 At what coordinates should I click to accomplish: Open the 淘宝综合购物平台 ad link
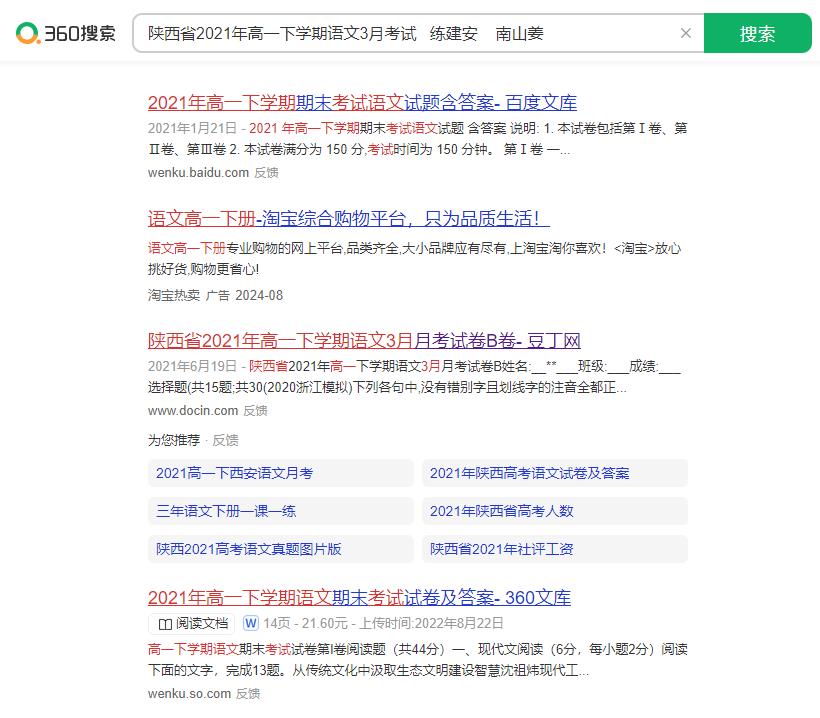coord(349,219)
